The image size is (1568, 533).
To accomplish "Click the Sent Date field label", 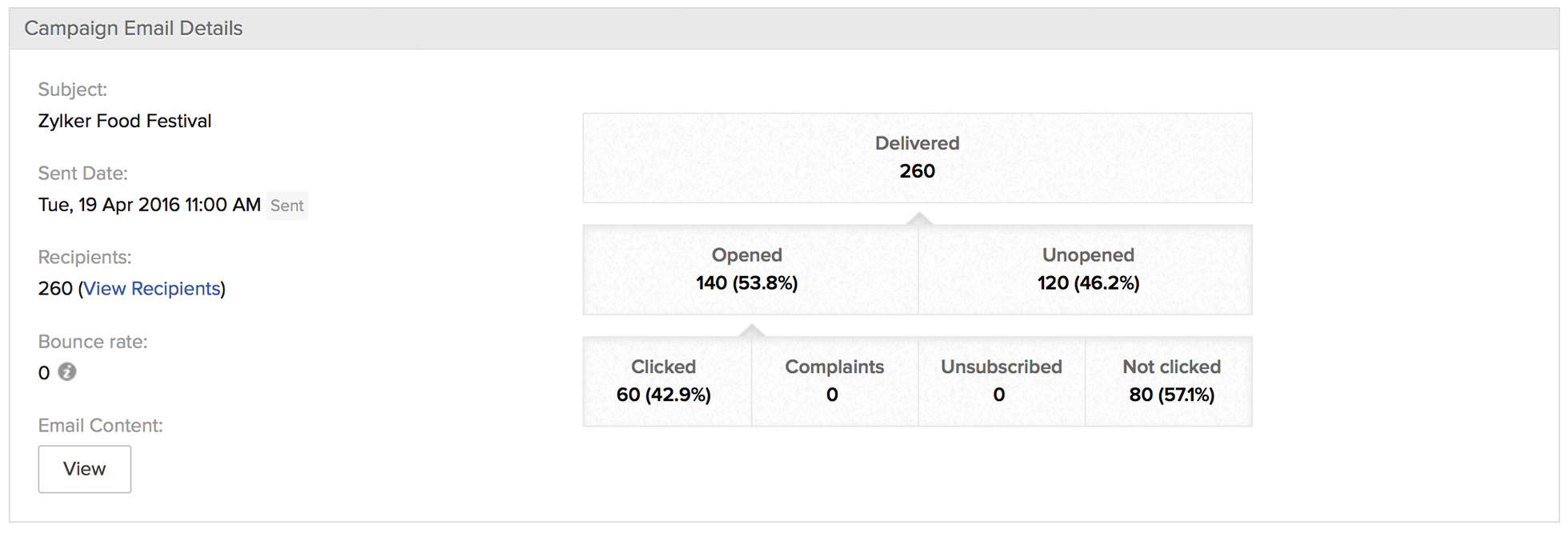I will [82, 174].
